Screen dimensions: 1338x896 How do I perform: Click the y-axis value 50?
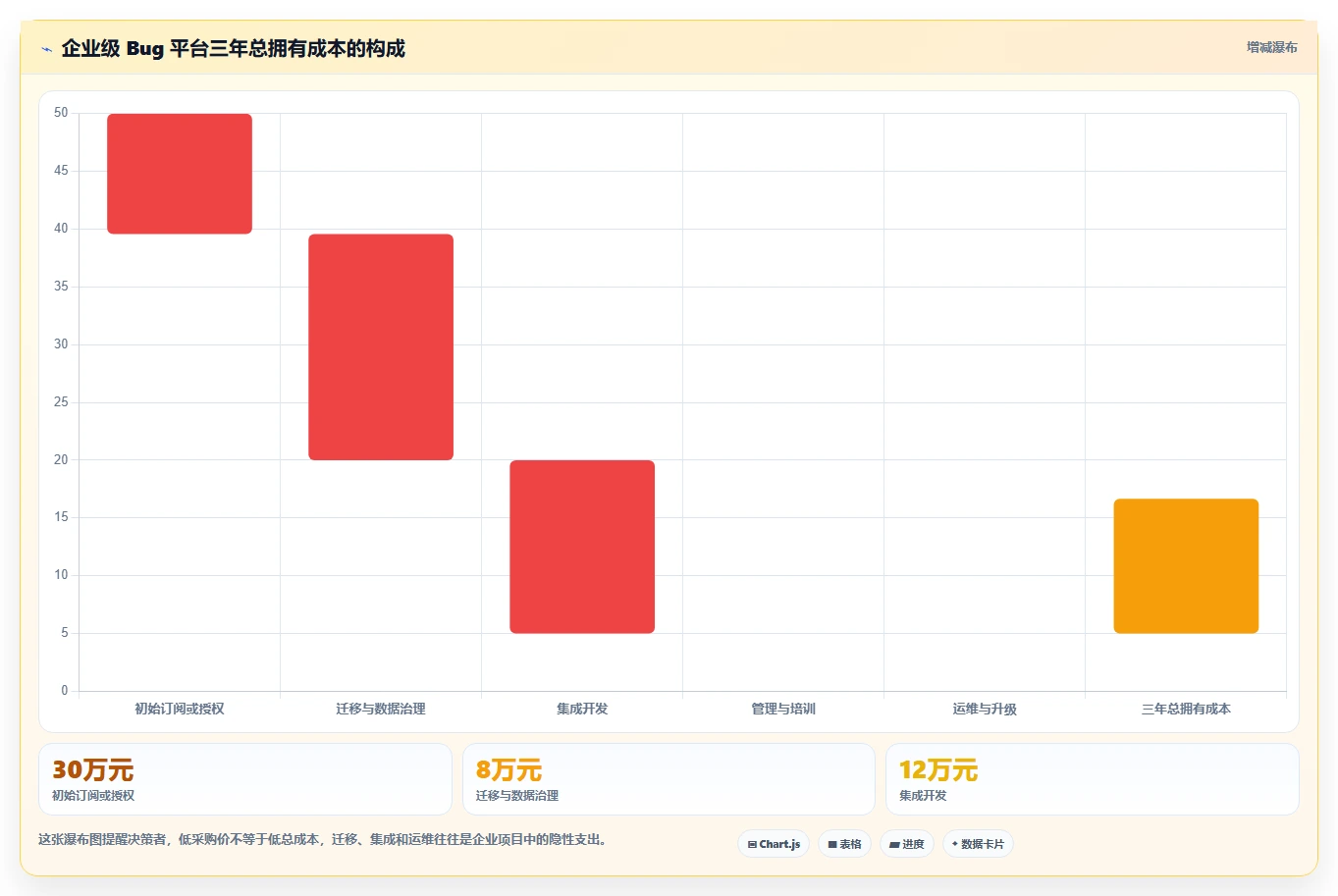click(x=61, y=113)
